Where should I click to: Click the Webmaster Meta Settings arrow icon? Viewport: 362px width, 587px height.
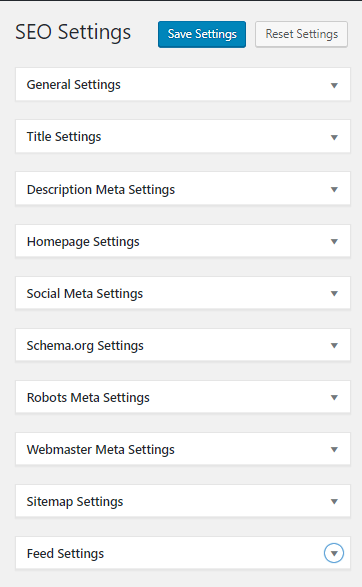(x=334, y=450)
